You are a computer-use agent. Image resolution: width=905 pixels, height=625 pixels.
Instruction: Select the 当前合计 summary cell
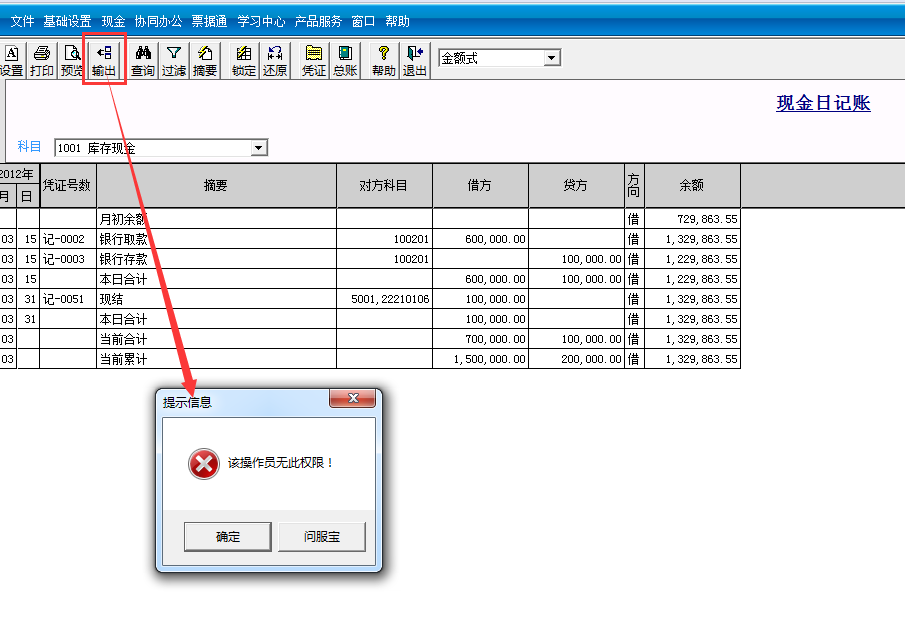(x=216, y=339)
